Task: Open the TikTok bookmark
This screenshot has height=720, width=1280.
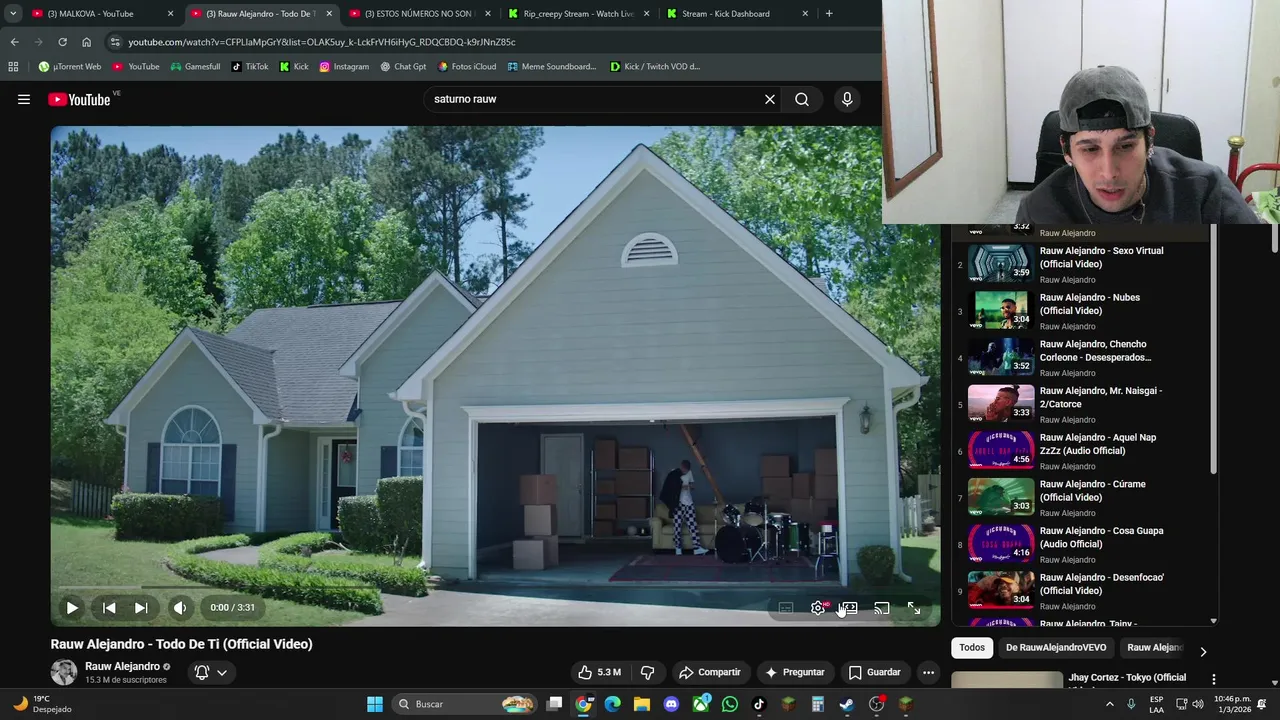Action: (250, 67)
